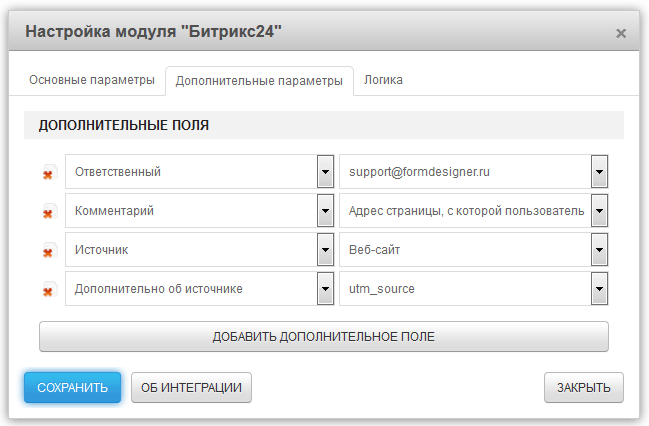649x426 pixels.
Task: Expand the Адрес страницы value dropdown
Action: 599,210
